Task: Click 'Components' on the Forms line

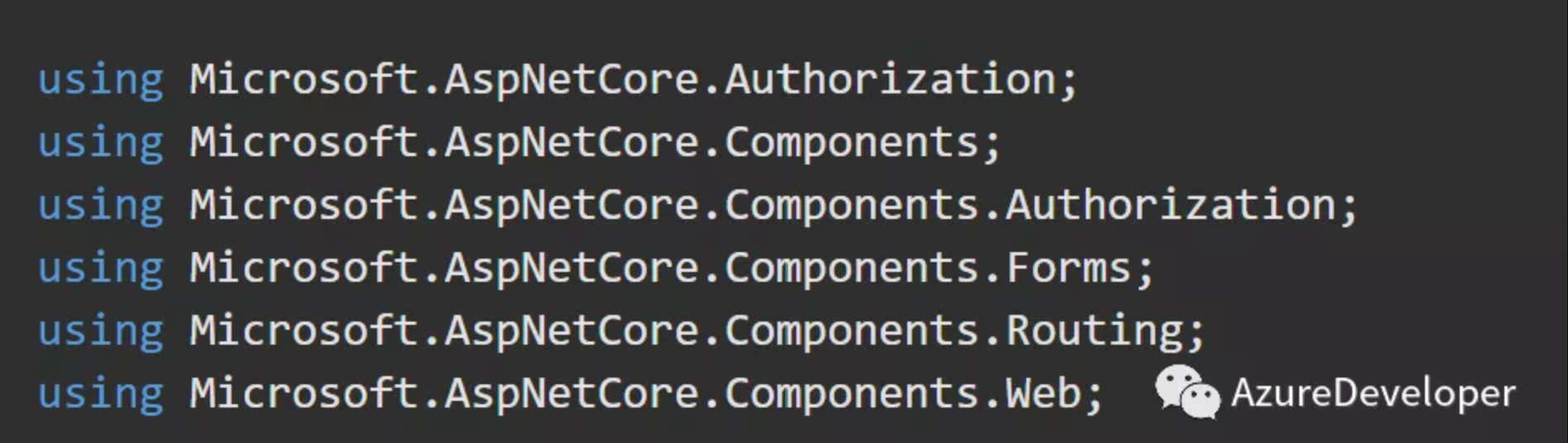Action: click(x=852, y=269)
